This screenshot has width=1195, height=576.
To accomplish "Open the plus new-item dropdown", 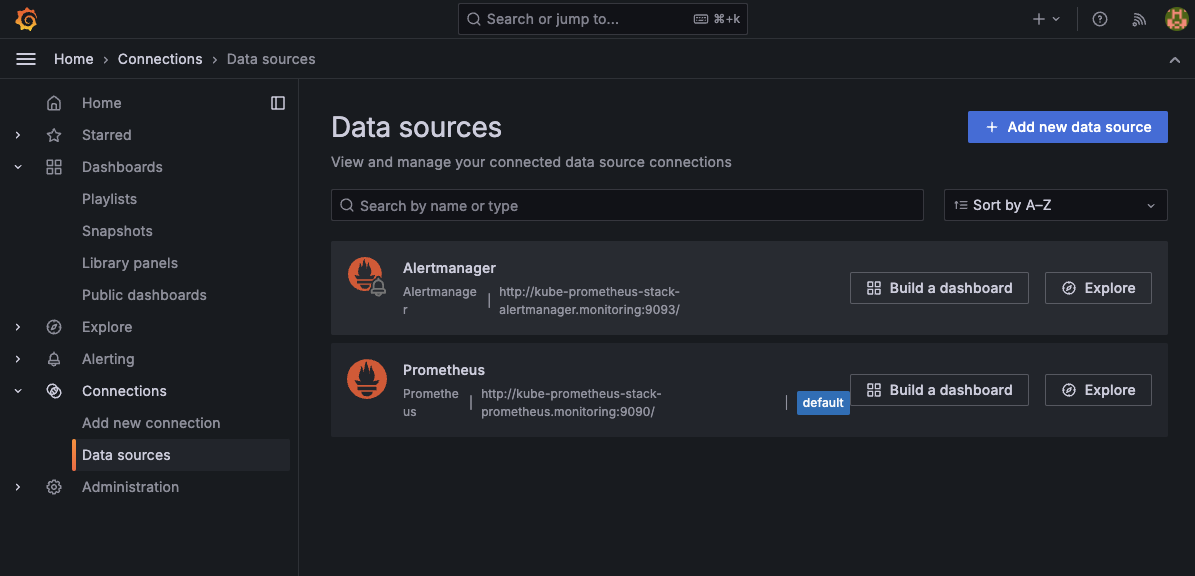I will [x=1046, y=19].
